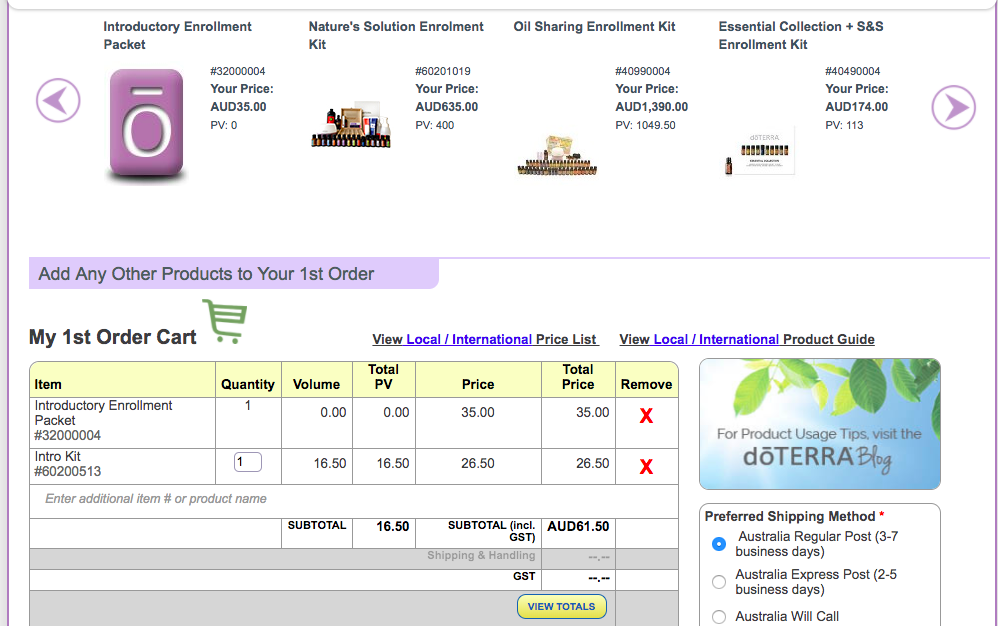The width and height of the screenshot is (998, 626).
Task: Select the Nature's Solution Enrolment Kit image
Action: click(x=351, y=125)
